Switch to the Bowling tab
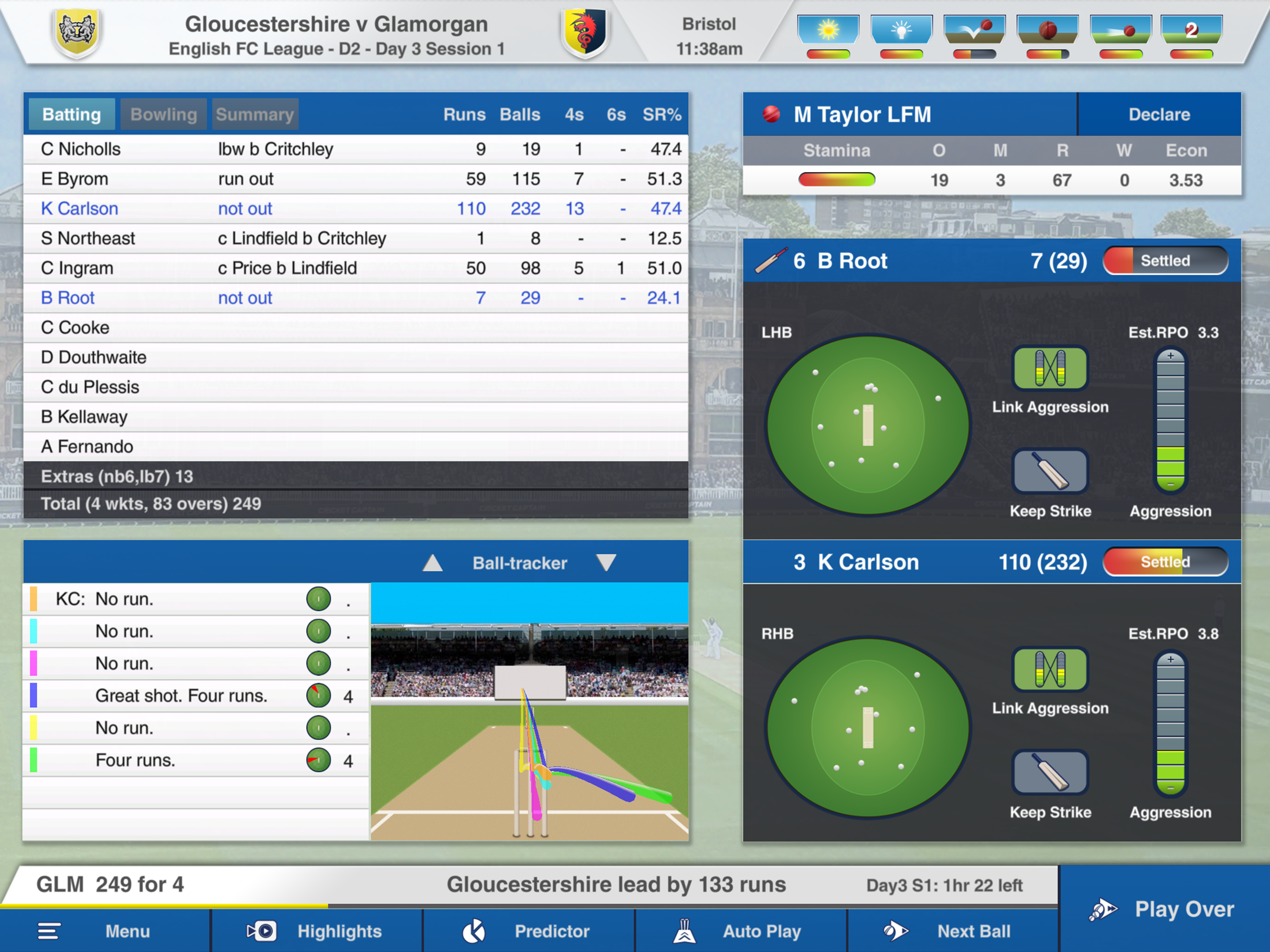Image resolution: width=1270 pixels, height=952 pixels. pyautogui.click(x=164, y=114)
